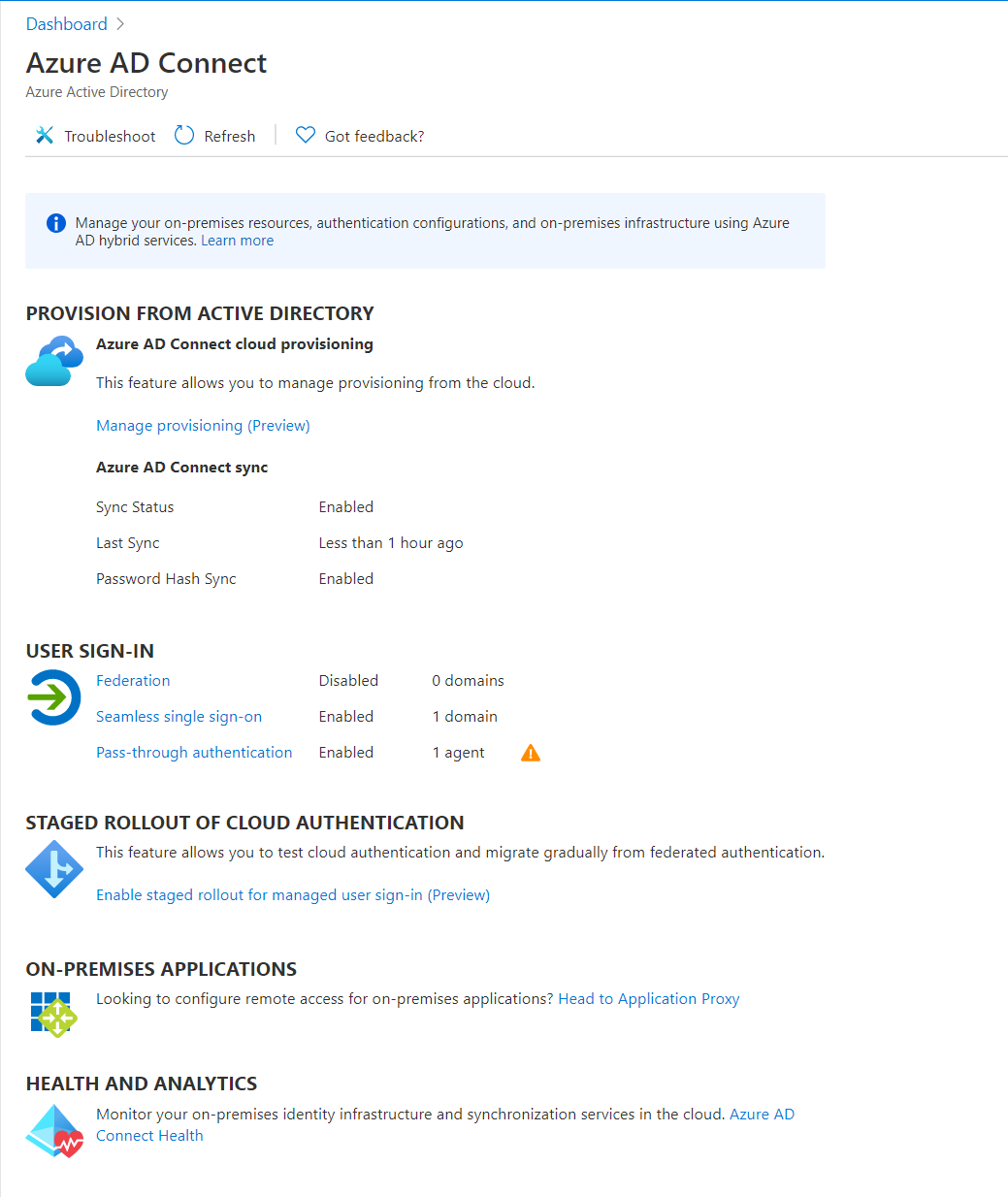Click the Sync Status Enabled value

tap(346, 507)
